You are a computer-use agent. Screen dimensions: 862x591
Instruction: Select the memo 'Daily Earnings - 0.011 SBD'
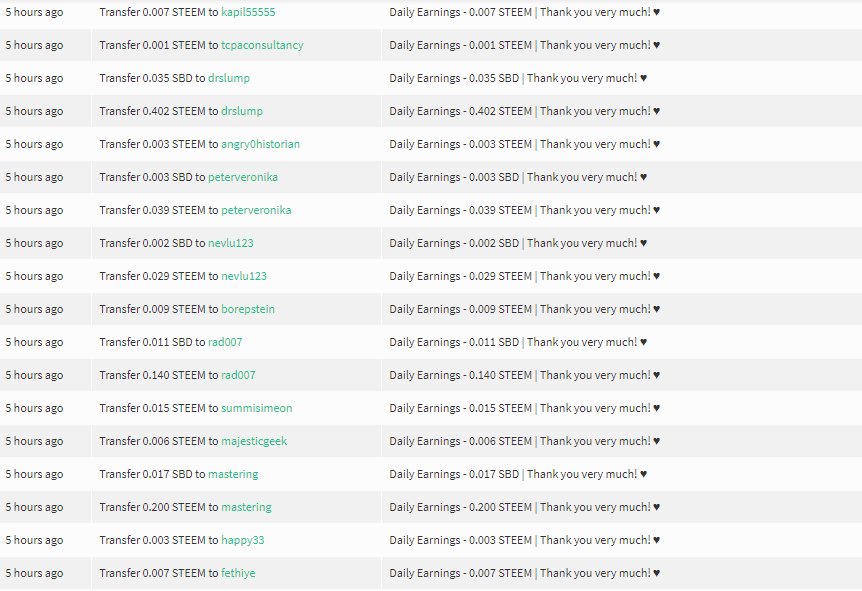point(454,342)
